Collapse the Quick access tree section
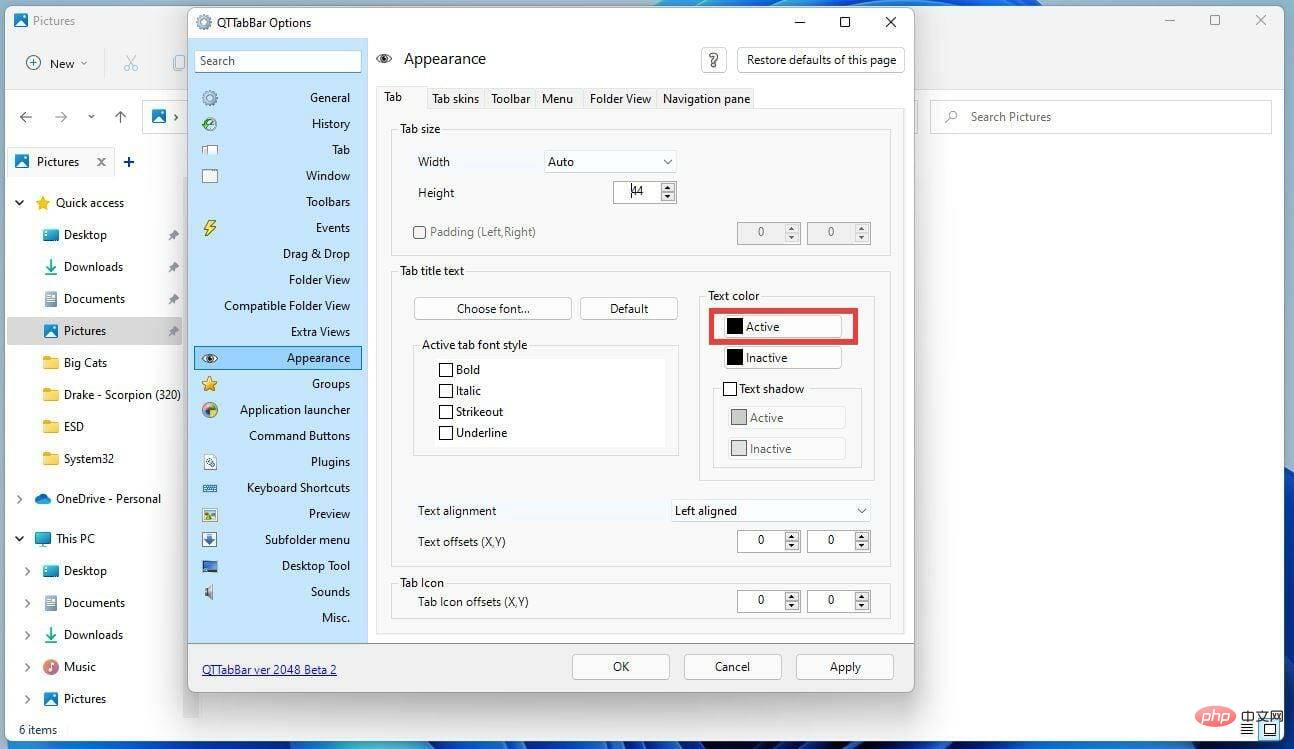This screenshot has width=1294, height=749. coord(19,203)
